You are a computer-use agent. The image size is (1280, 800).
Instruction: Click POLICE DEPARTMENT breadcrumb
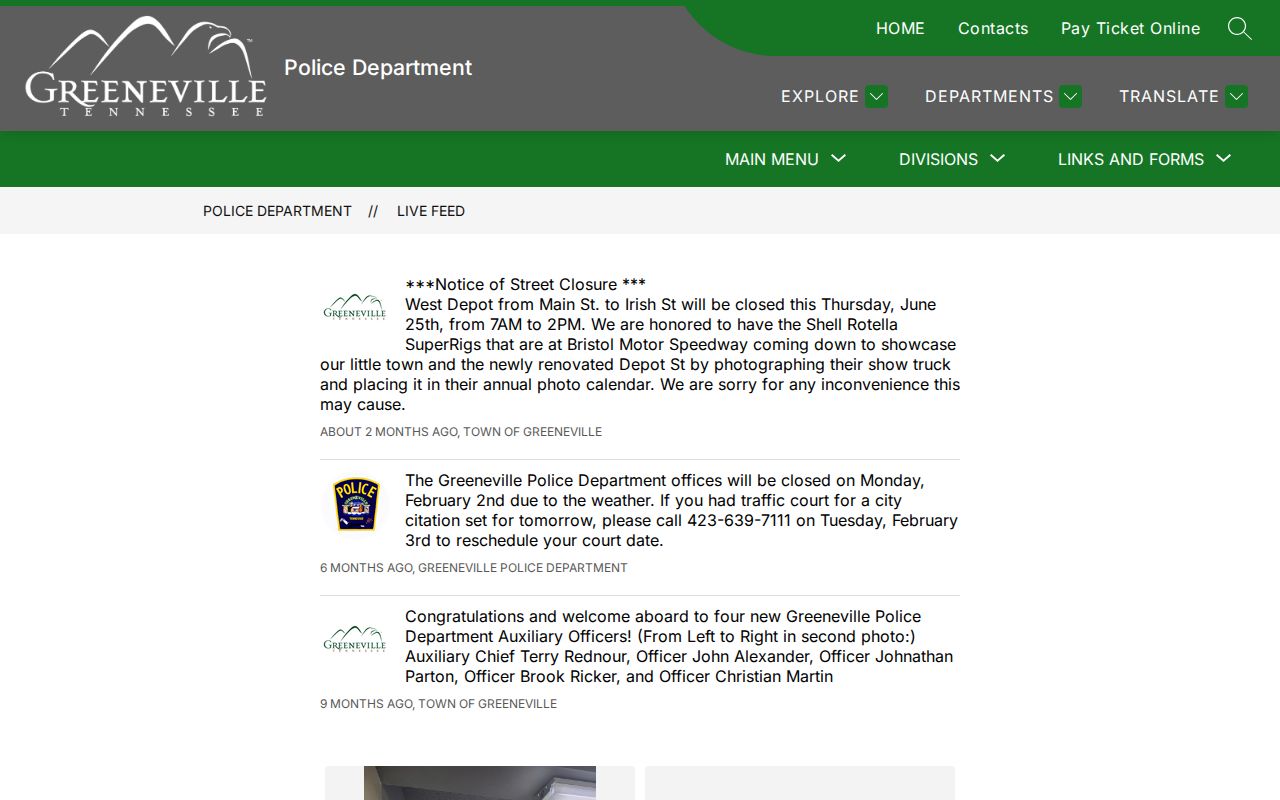pyautogui.click(x=277, y=211)
